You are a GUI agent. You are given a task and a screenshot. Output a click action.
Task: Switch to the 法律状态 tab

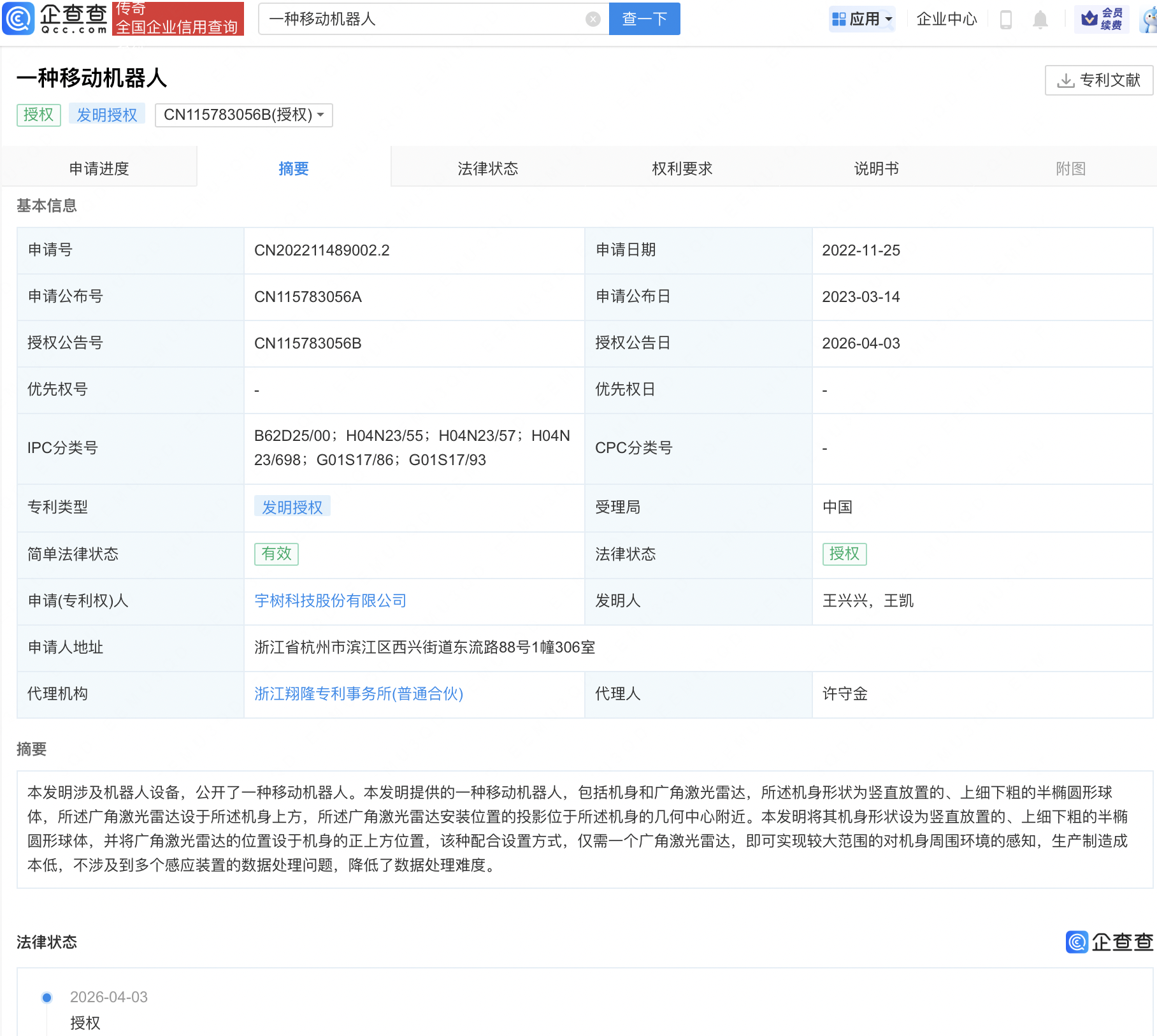point(487,168)
